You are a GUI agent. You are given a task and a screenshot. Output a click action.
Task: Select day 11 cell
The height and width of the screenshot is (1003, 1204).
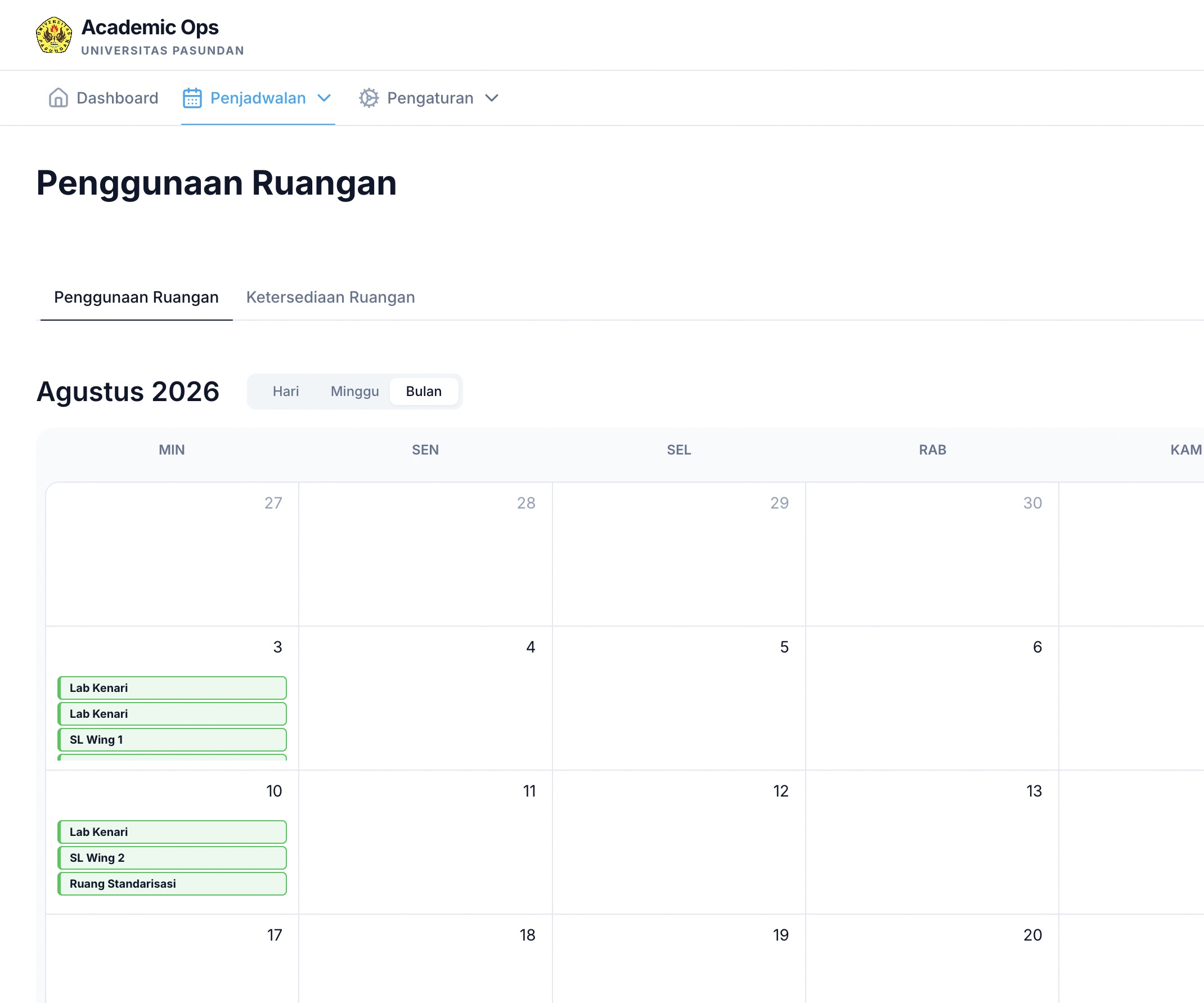coord(425,842)
